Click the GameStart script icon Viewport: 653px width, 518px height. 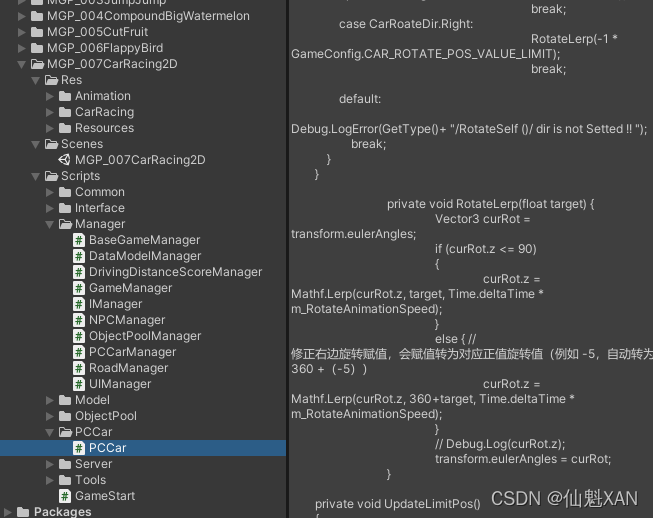65,496
